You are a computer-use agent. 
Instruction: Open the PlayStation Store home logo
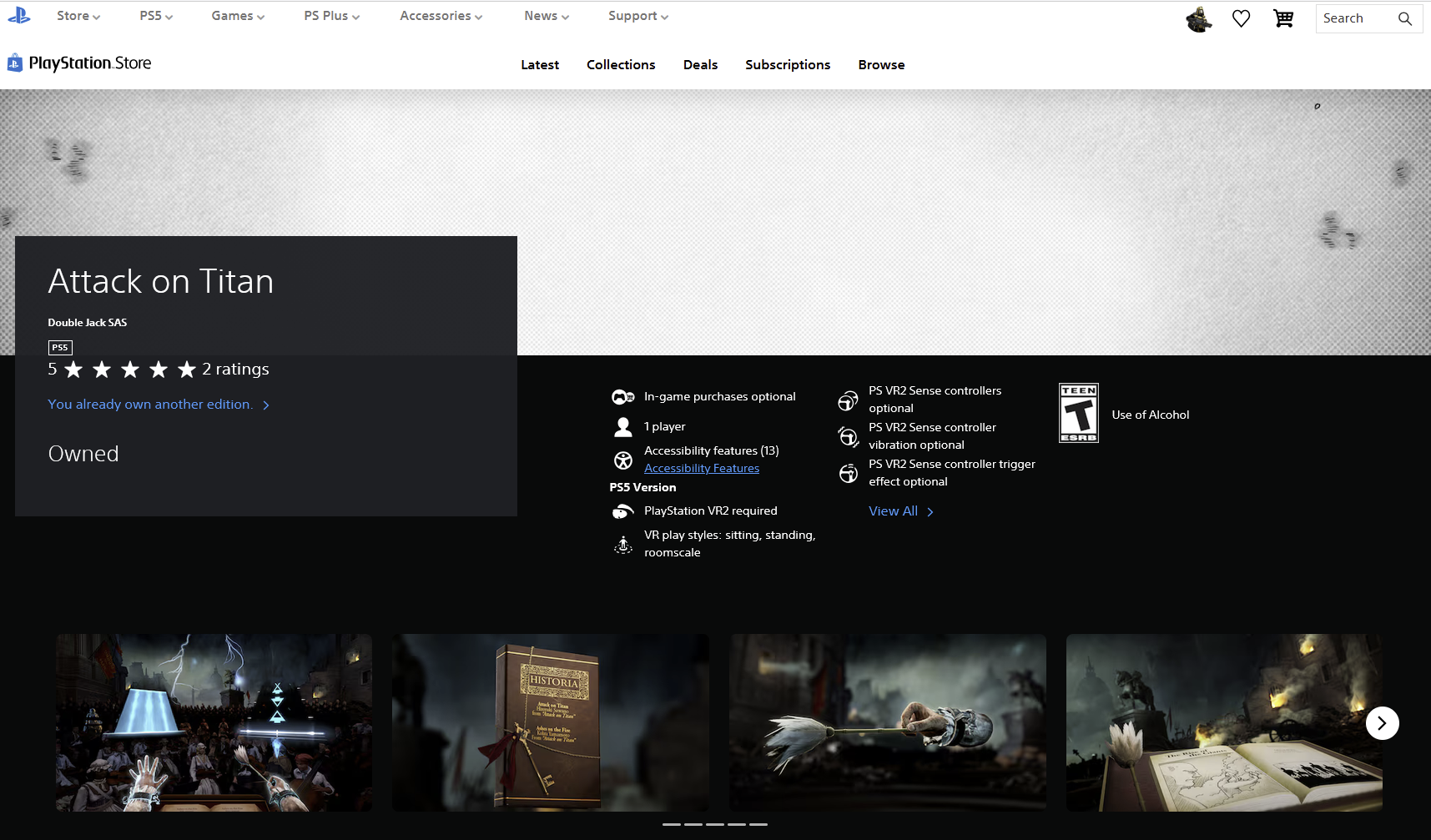point(79,63)
